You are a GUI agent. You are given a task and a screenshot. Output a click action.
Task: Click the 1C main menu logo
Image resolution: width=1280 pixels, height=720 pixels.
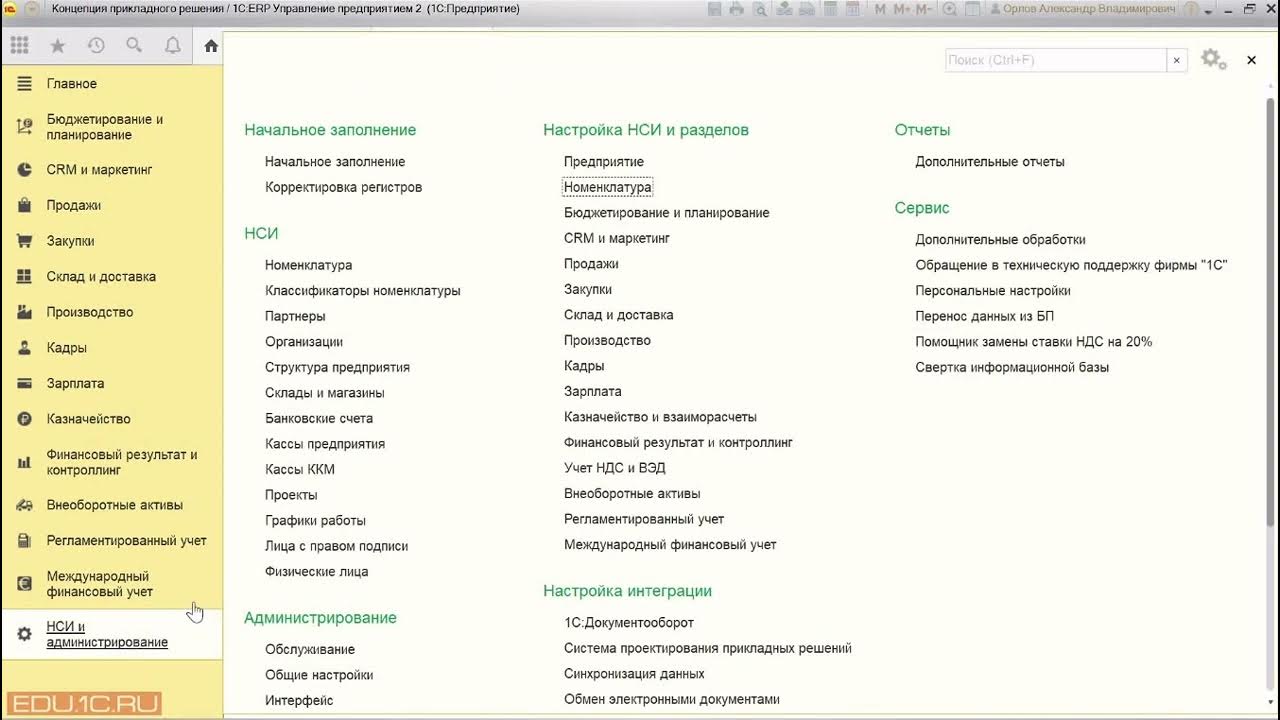pyautogui.click(x=9, y=9)
